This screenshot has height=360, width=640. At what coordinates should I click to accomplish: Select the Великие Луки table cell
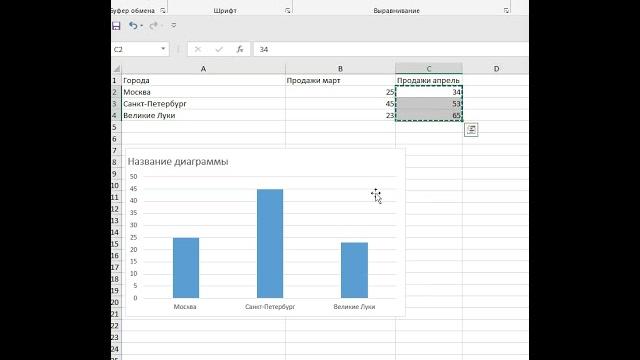click(x=203, y=116)
